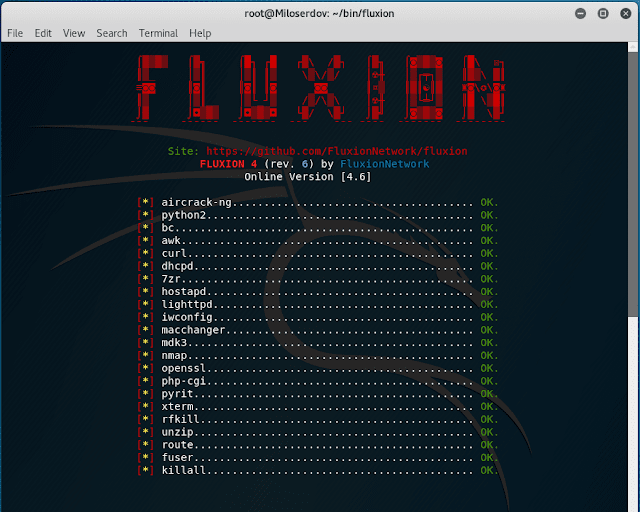Open the Edit menu
Viewport: 640px width, 512px height.
pos(43,33)
